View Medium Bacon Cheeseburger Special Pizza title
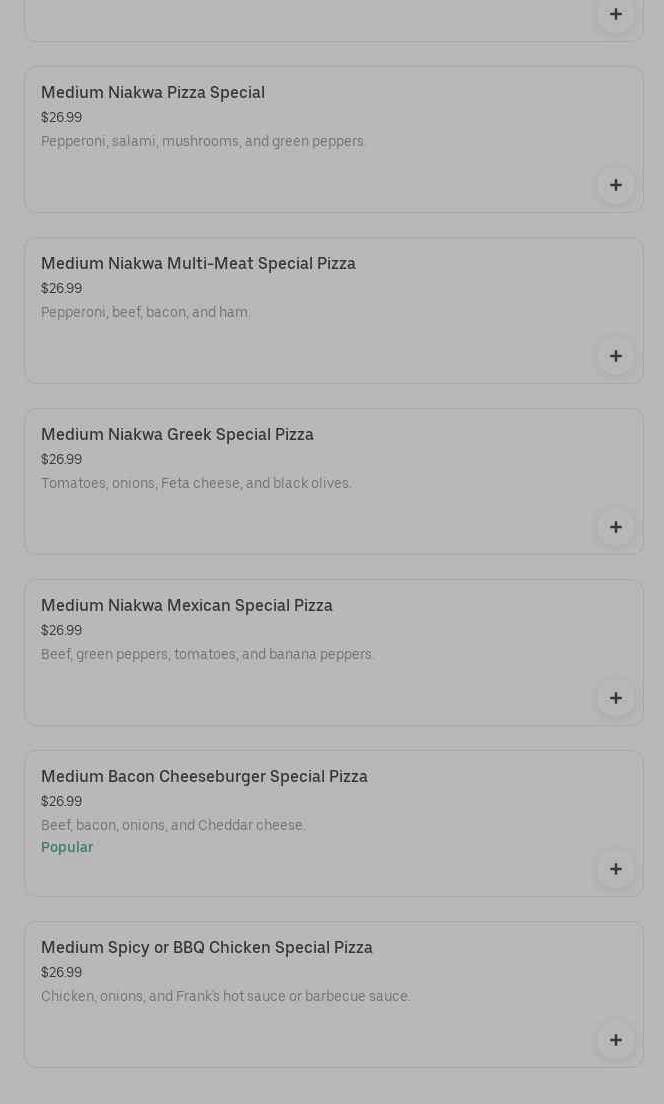Viewport: 664px width, 1104px height. click(204, 777)
